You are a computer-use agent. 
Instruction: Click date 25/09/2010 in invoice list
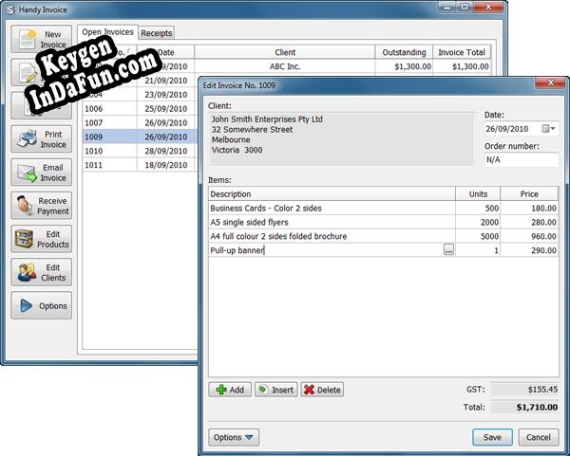pos(166,109)
